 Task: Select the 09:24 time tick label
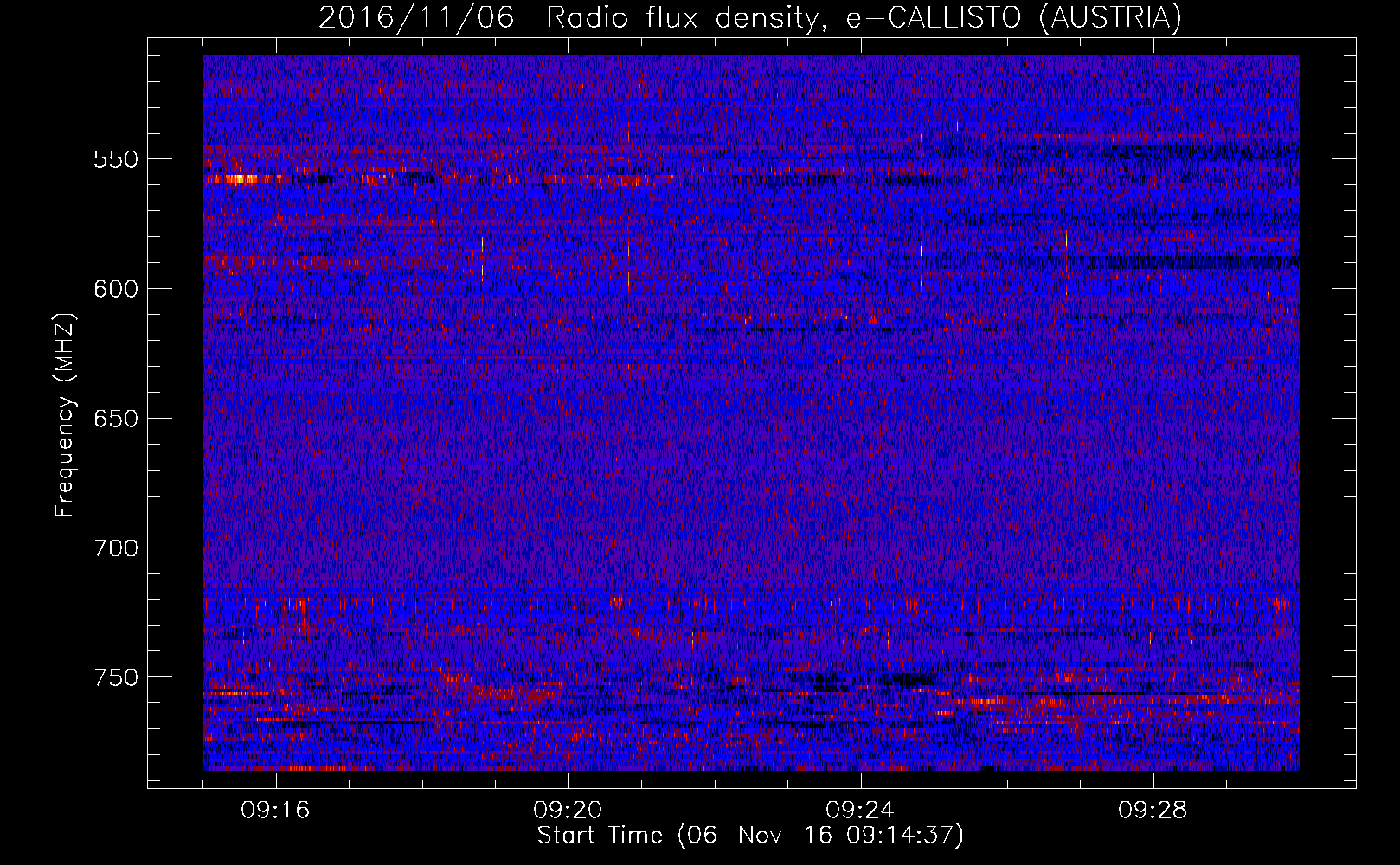click(x=860, y=811)
